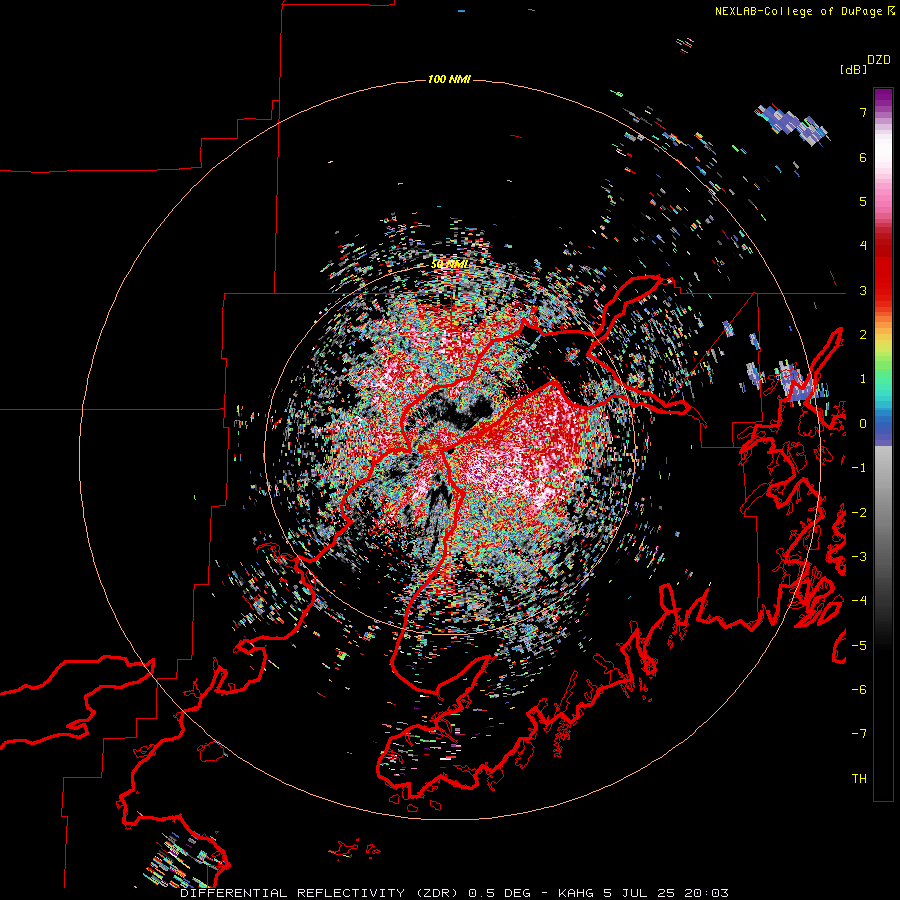The image size is (900, 900).
Task: Click the "6" value on the dB scale
Action: pyautogui.click(x=863, y=157)
